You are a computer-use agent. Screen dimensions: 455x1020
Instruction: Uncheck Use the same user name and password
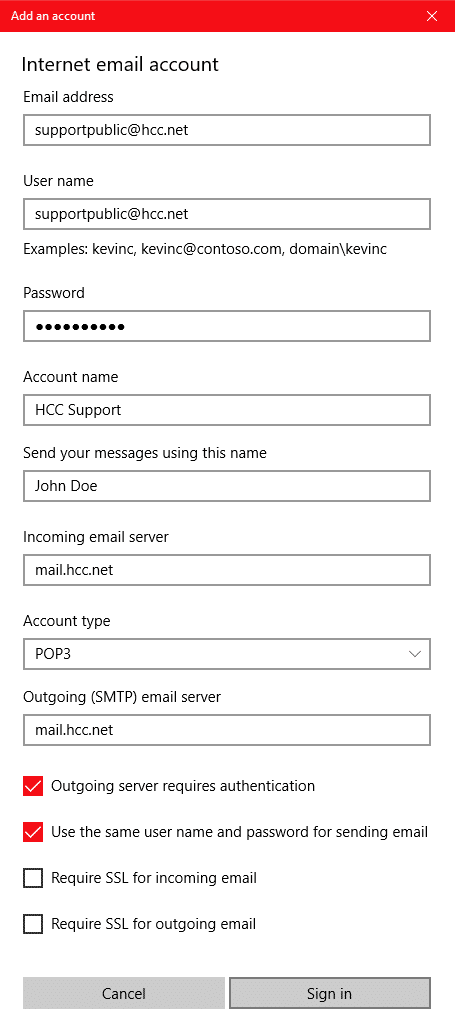[x=33, y=832]
